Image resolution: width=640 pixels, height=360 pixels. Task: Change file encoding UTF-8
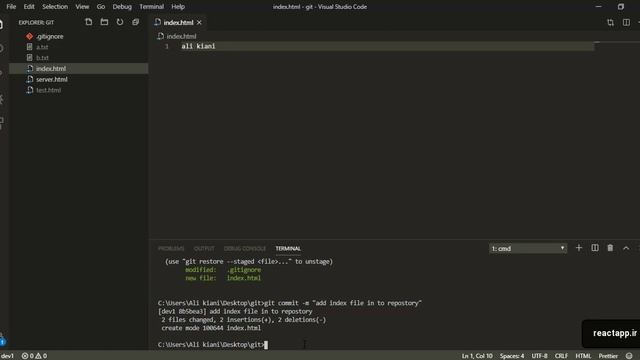539,356
